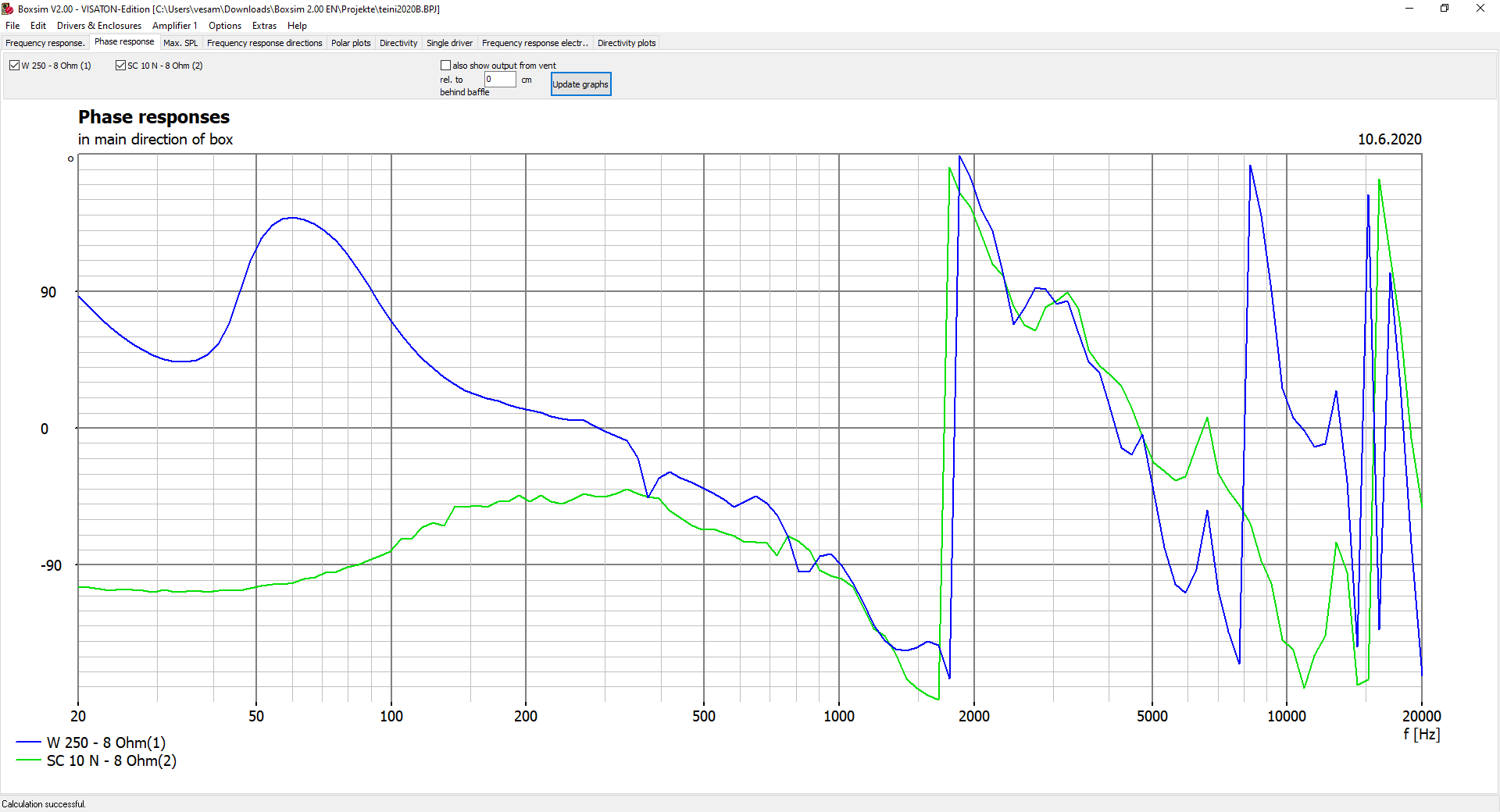Click the 1000 Hz axis tick label

click(839, 716)
